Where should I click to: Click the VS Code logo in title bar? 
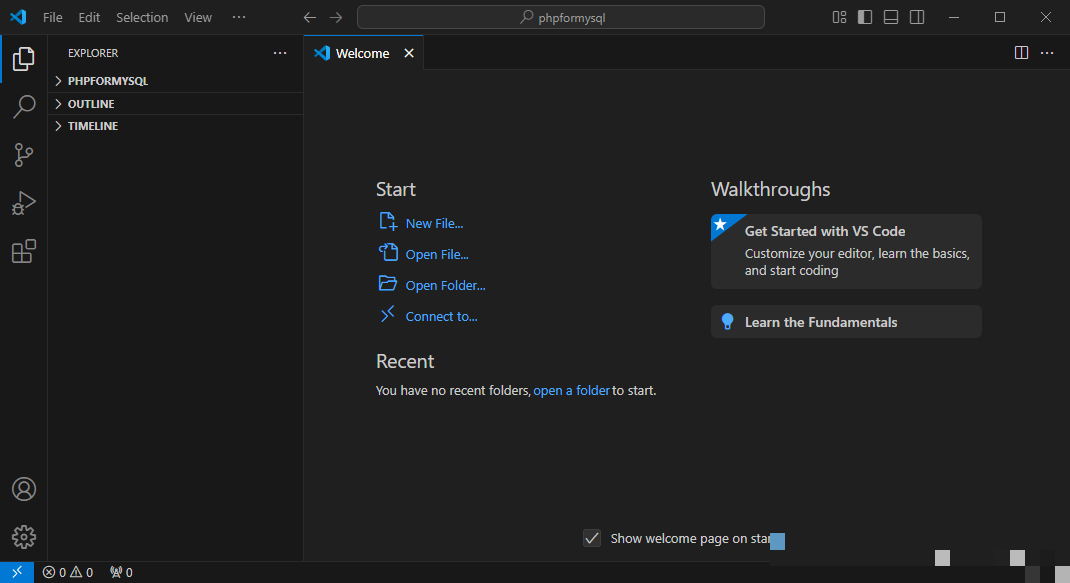point(18,17)
